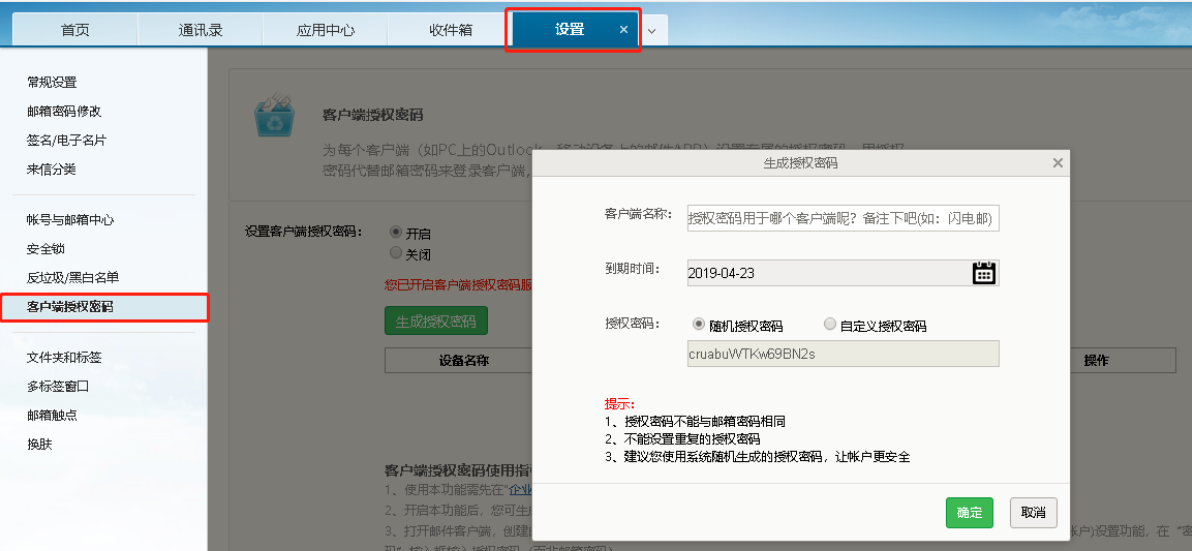Open 邮箱密码修改 in the sidebar

pyautogui.click(x=64, y=111)
